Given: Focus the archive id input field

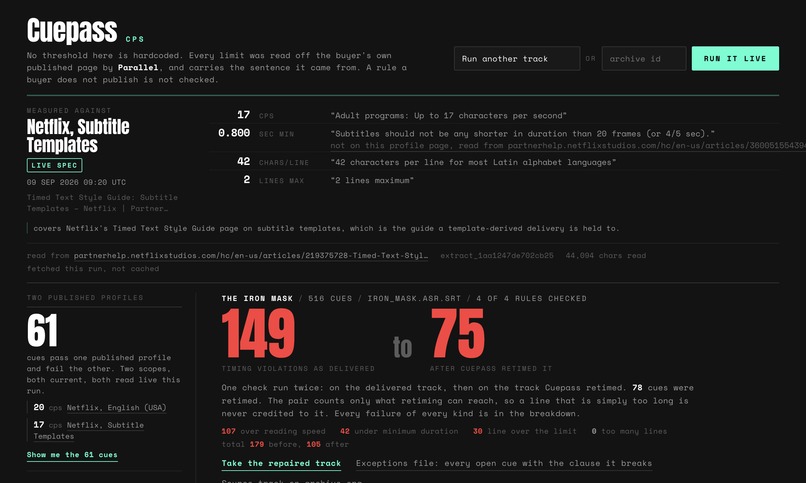Looking at the screenshot, I should click(644, 59).
